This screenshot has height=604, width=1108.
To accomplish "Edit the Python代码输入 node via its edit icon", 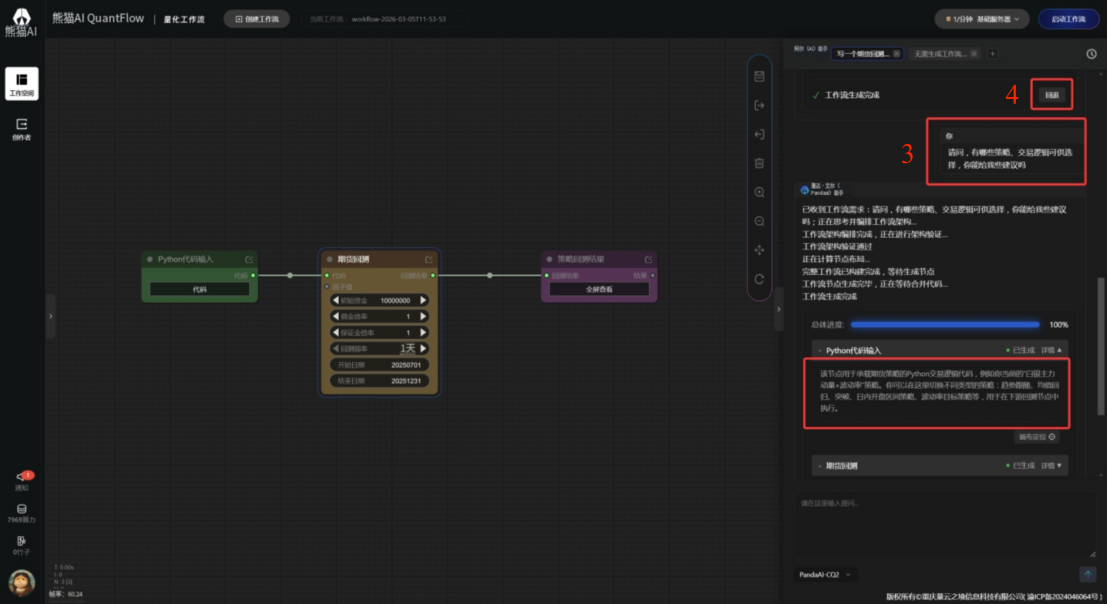I will click(249, 259).
